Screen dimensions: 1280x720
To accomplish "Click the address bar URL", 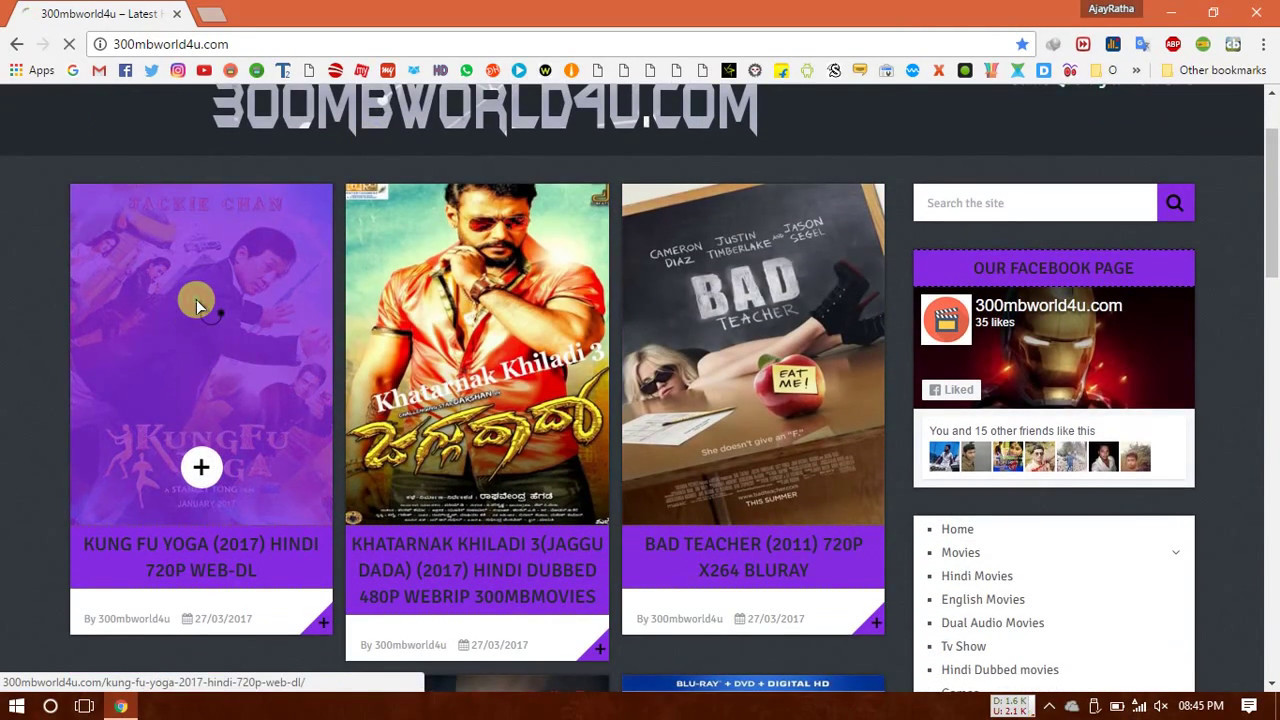I will point(170,44).
